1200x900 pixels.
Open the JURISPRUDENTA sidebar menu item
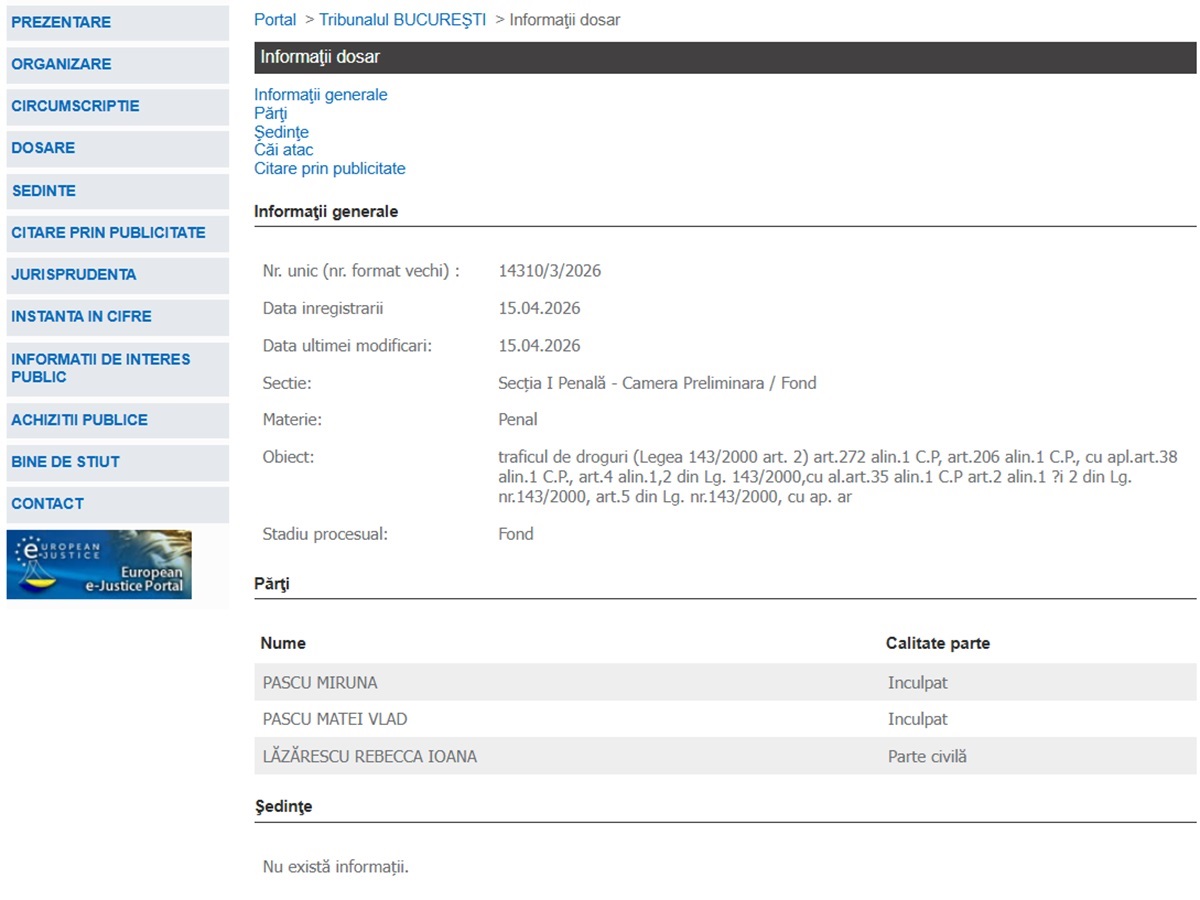[117, 275]
